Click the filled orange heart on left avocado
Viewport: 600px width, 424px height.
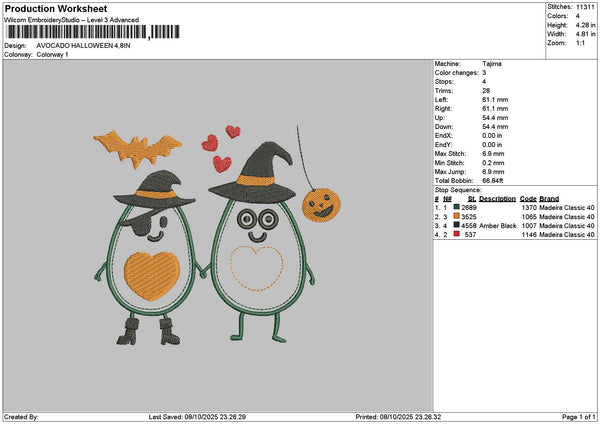point(152,276)
